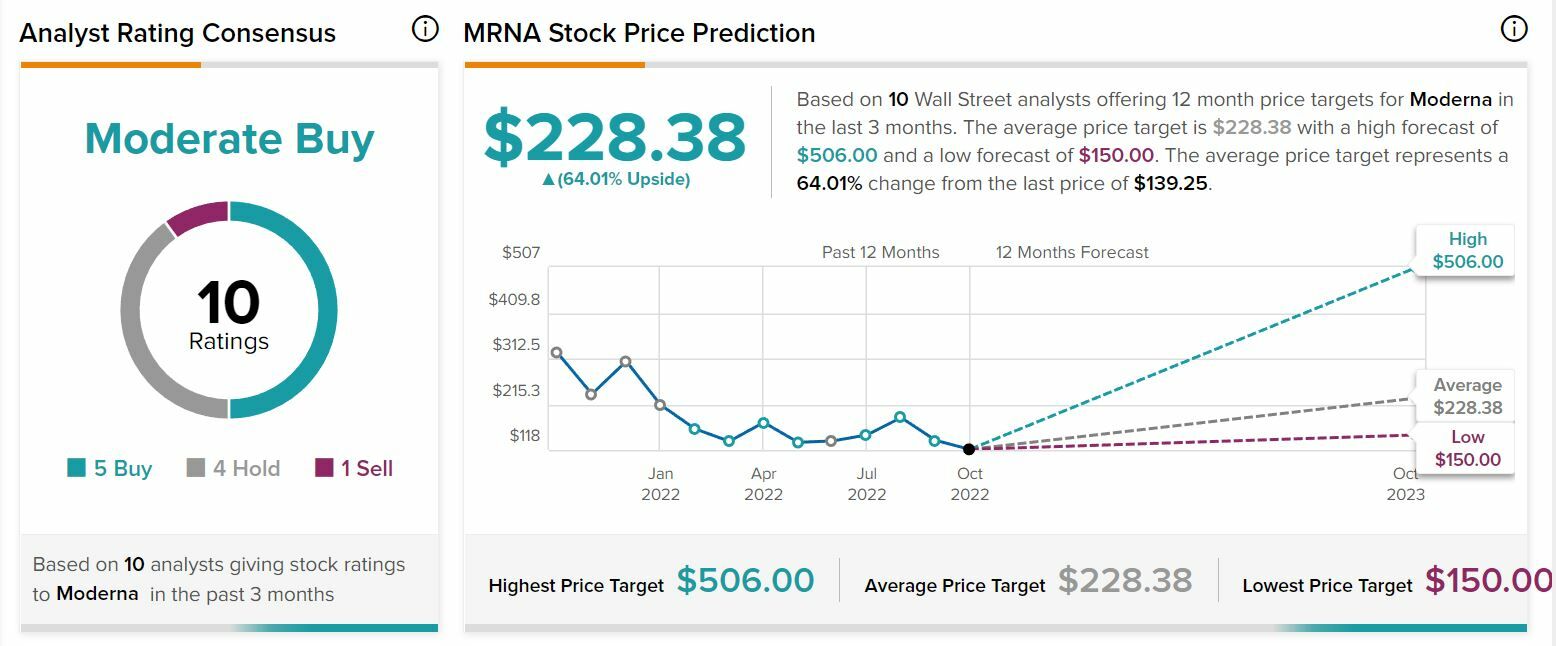Click the purple Sell legend square
Viewport: 1556px width, 646px height.
[x=323, y=468]
